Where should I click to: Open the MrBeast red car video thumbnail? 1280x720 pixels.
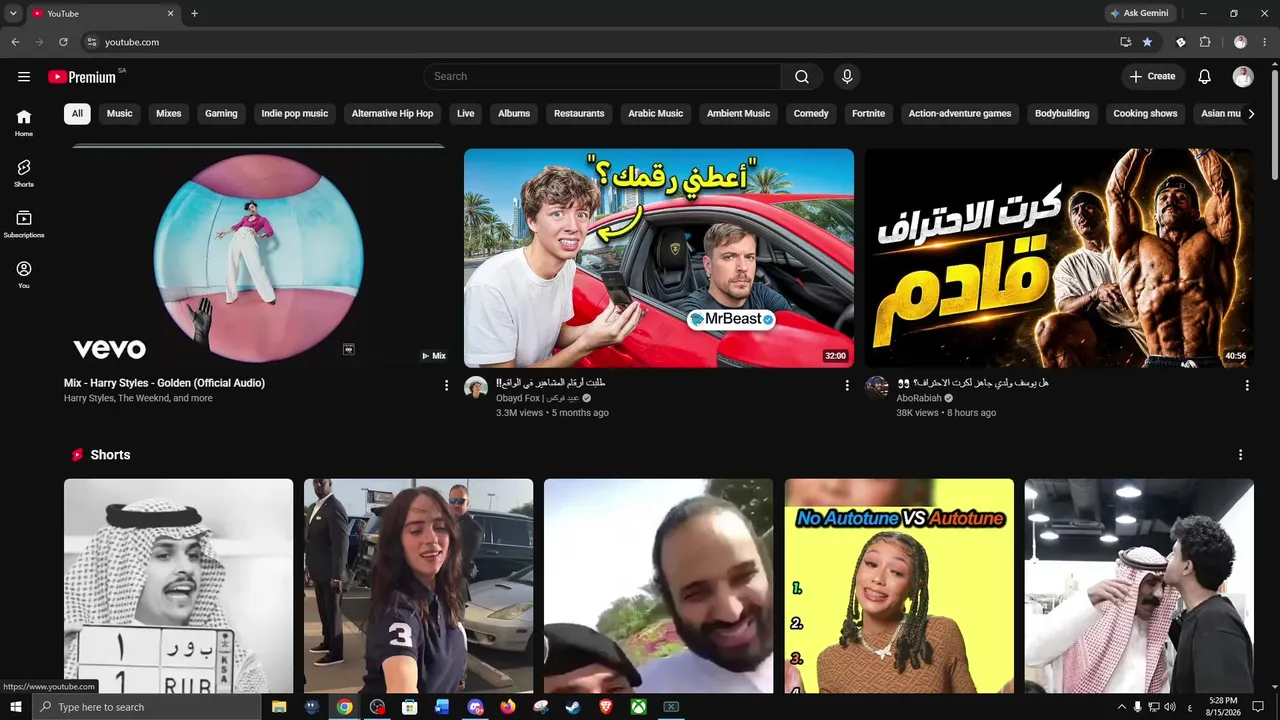point(659,258)
